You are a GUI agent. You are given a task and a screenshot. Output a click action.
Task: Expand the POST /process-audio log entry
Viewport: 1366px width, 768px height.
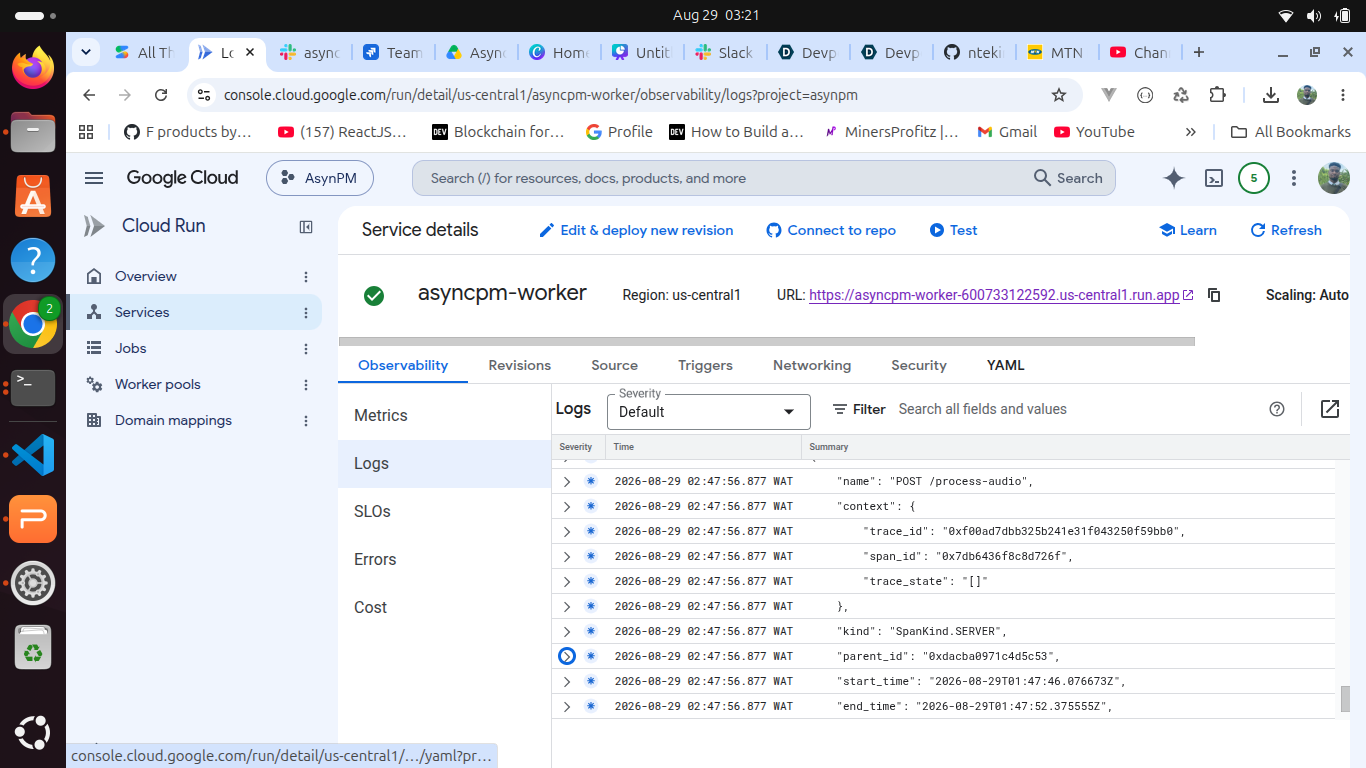click(x=567, y=481)
